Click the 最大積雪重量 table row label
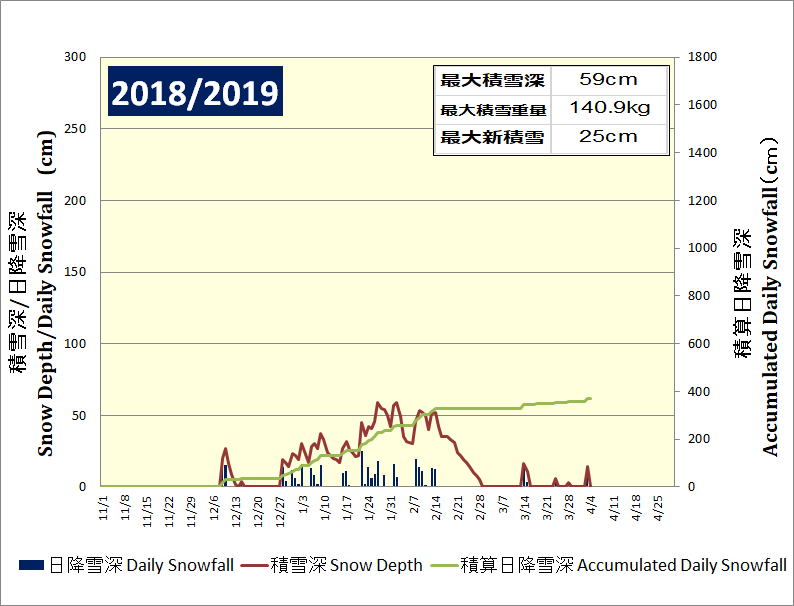794x606 pixels. (492, 109)
